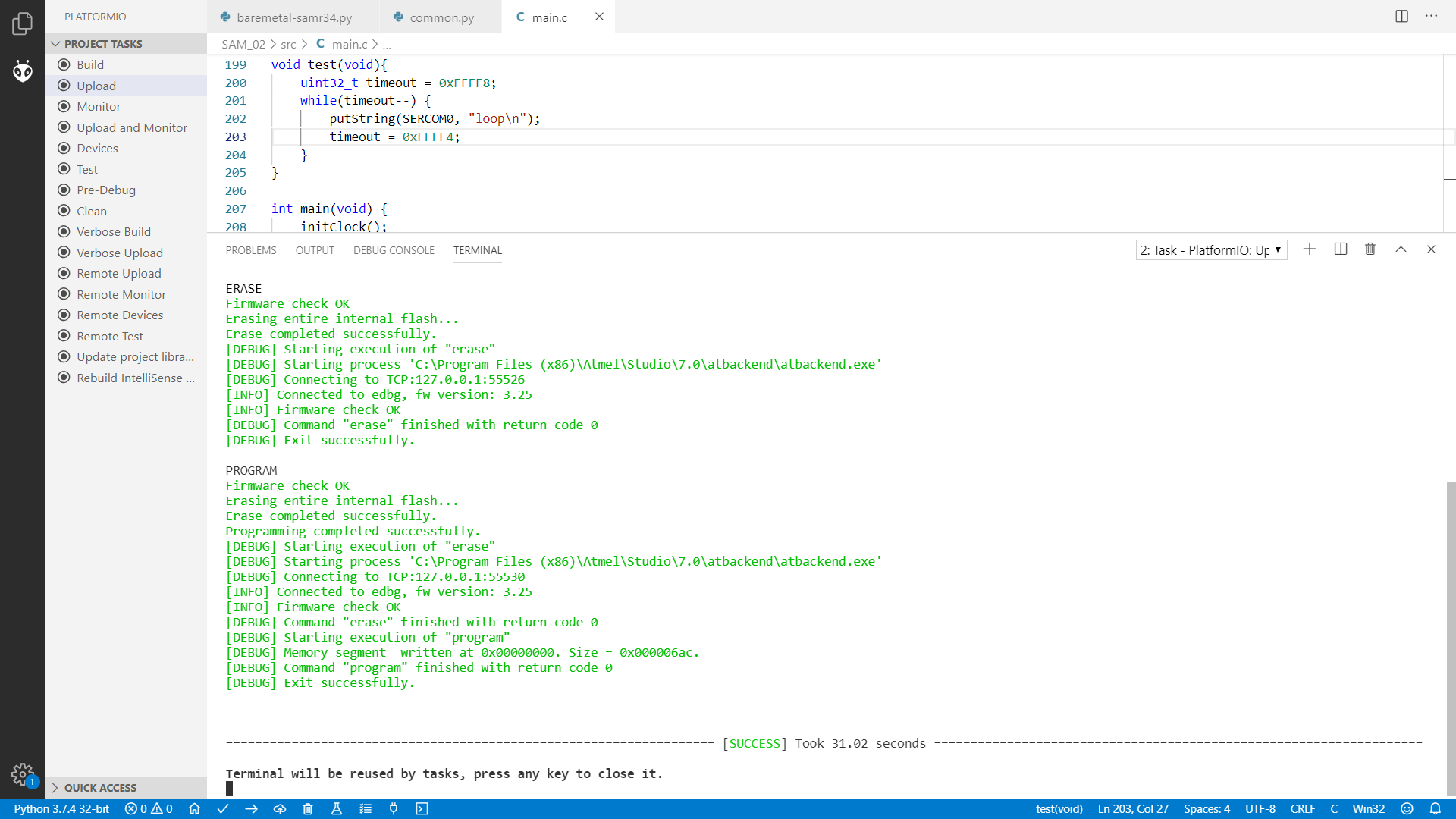Run Update project libraries task
Screen dimensions: 1456x819
[126, 356]
